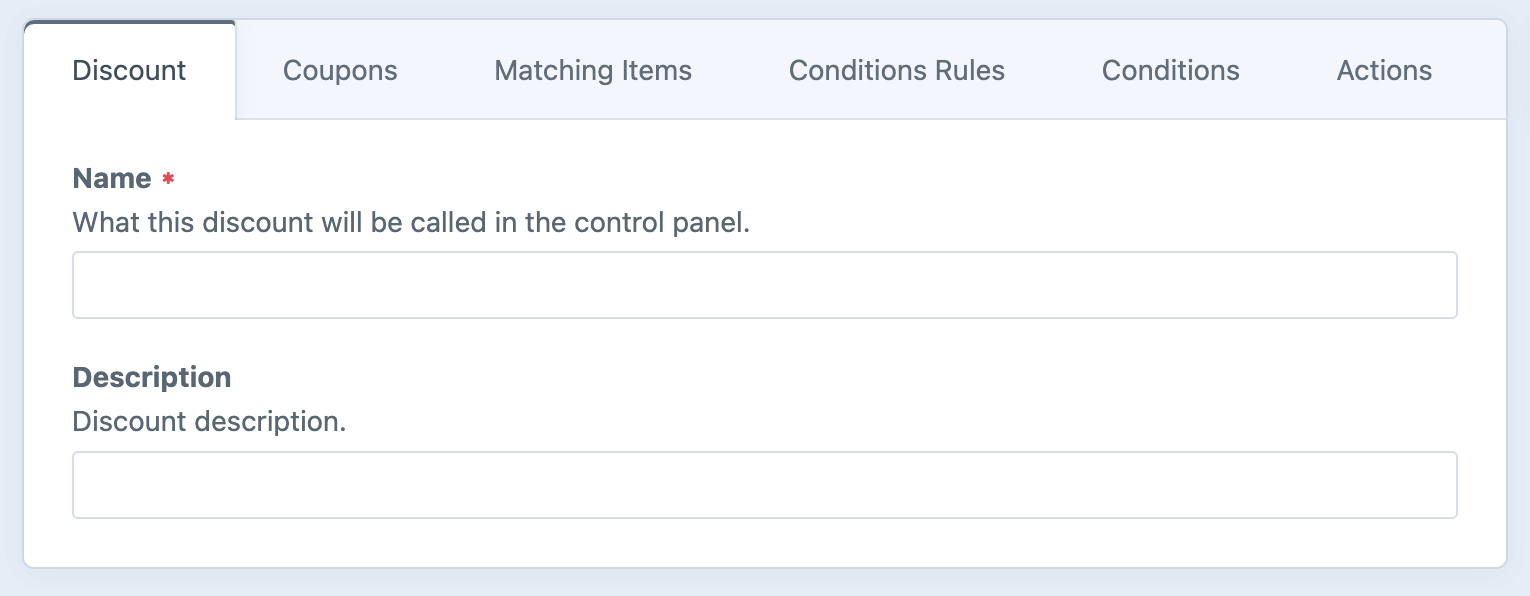
Task: Go to the Conditions tab
Action: 1170,71
